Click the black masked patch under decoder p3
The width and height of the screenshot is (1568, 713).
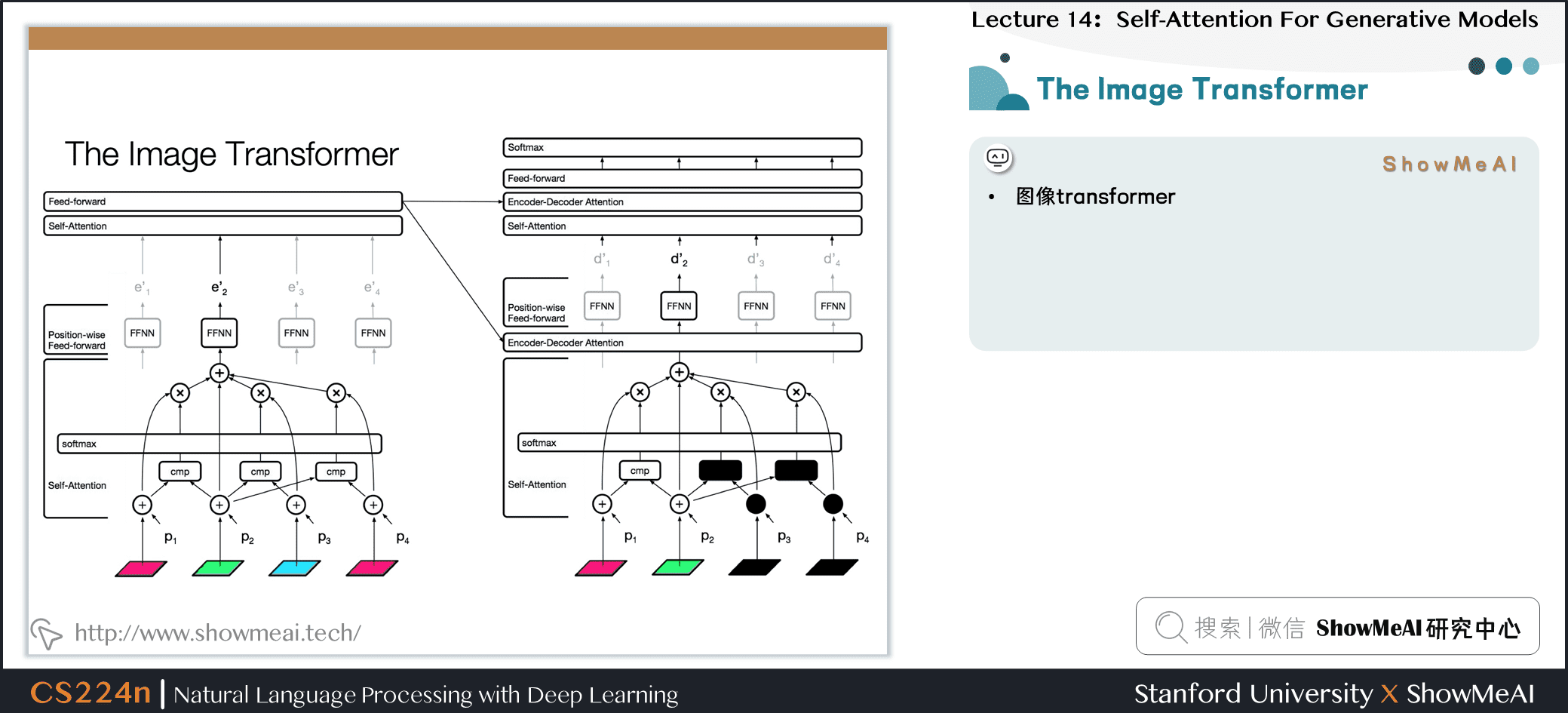[x=755, y=567]
